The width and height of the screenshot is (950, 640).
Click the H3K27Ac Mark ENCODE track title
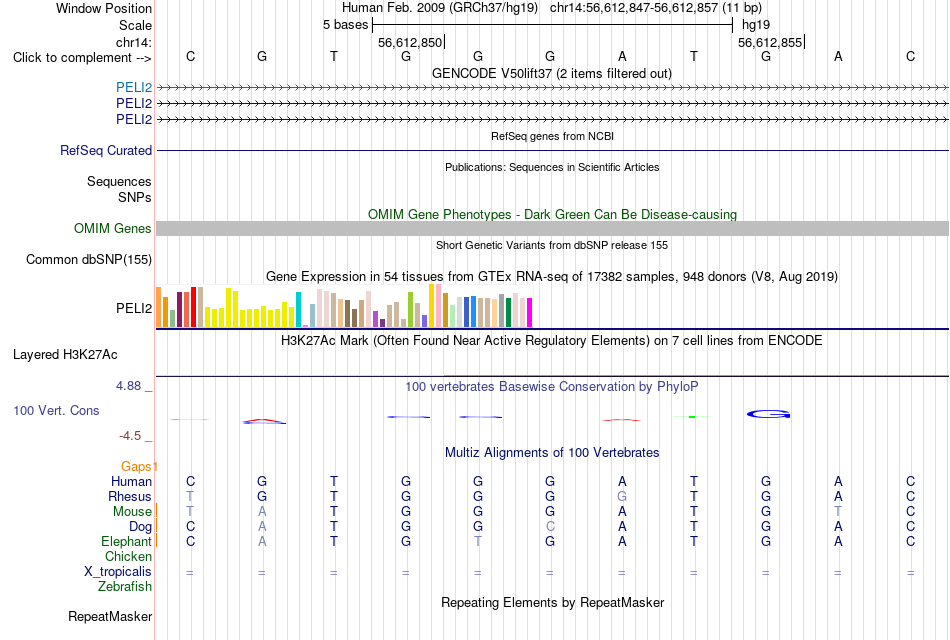pos(552,341)
